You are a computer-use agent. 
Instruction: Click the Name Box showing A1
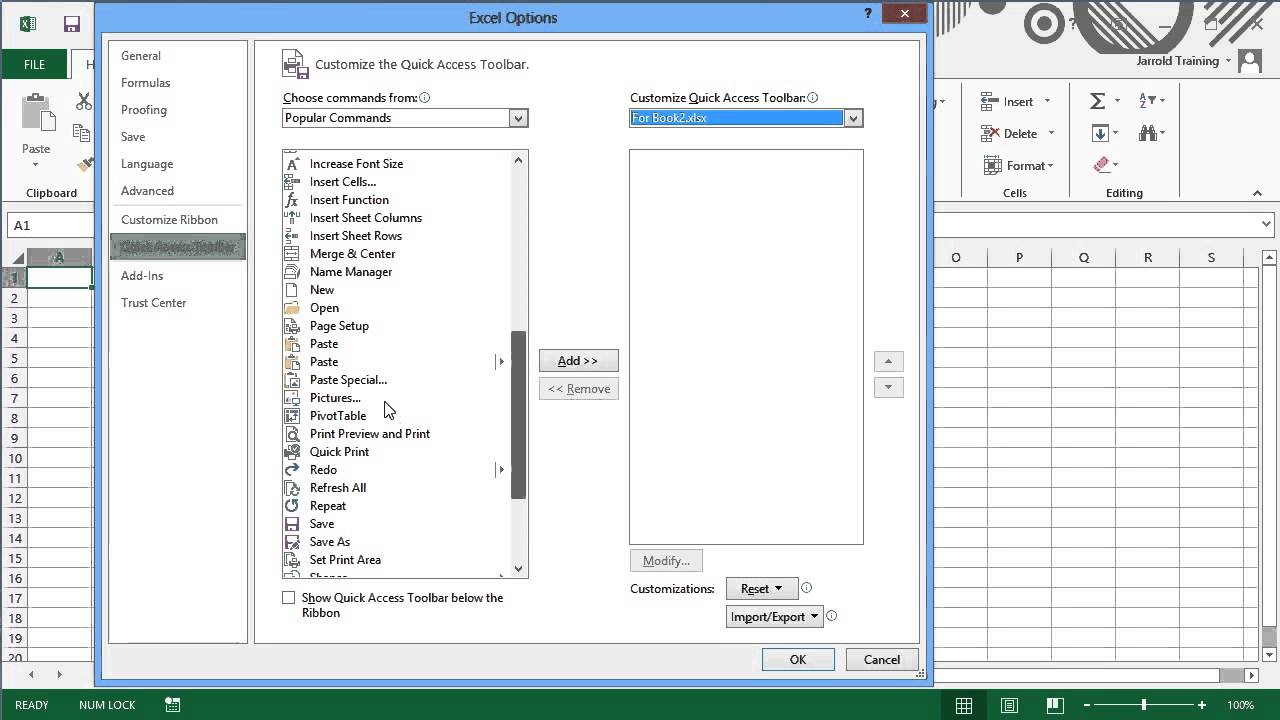pos(48,226)
